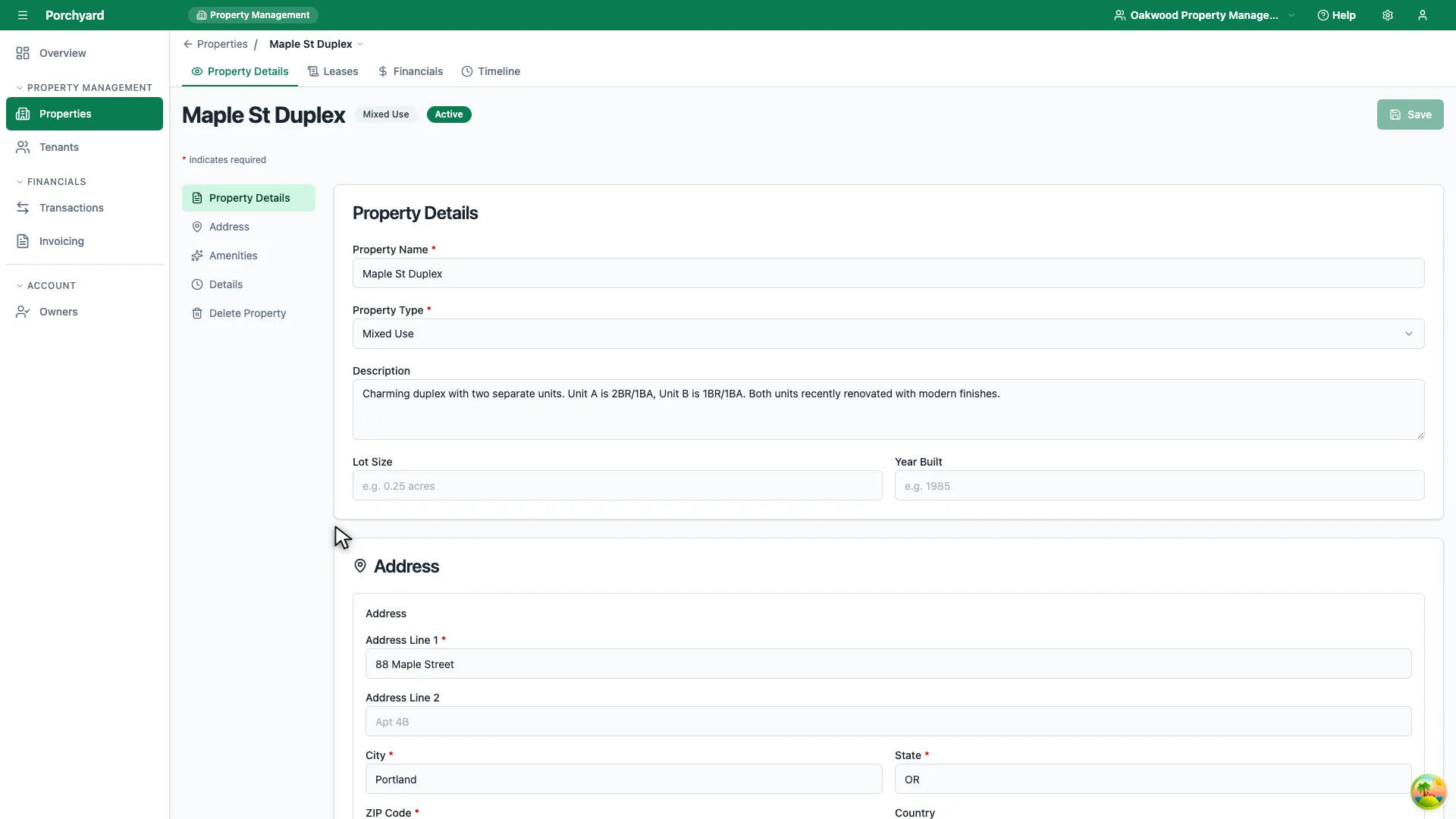The width and height of the screenshot is (1456, 819).
Task: Open Oakwood Property Management organization switcher
Action: point(1204,15)
